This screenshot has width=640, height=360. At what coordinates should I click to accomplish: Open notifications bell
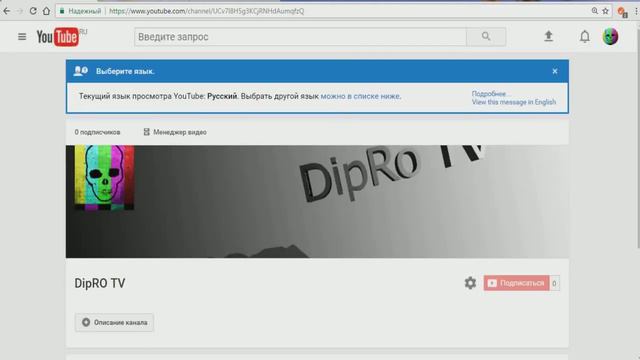(585, 37)
